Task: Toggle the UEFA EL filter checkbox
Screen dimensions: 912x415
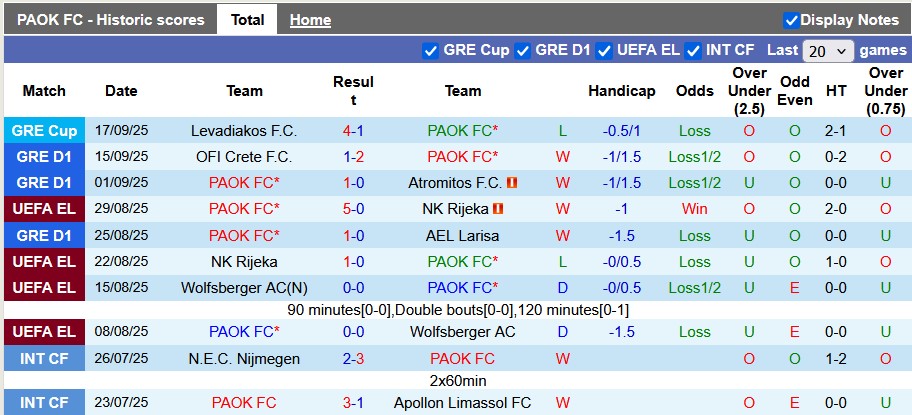Action: (x=605, y=50)
